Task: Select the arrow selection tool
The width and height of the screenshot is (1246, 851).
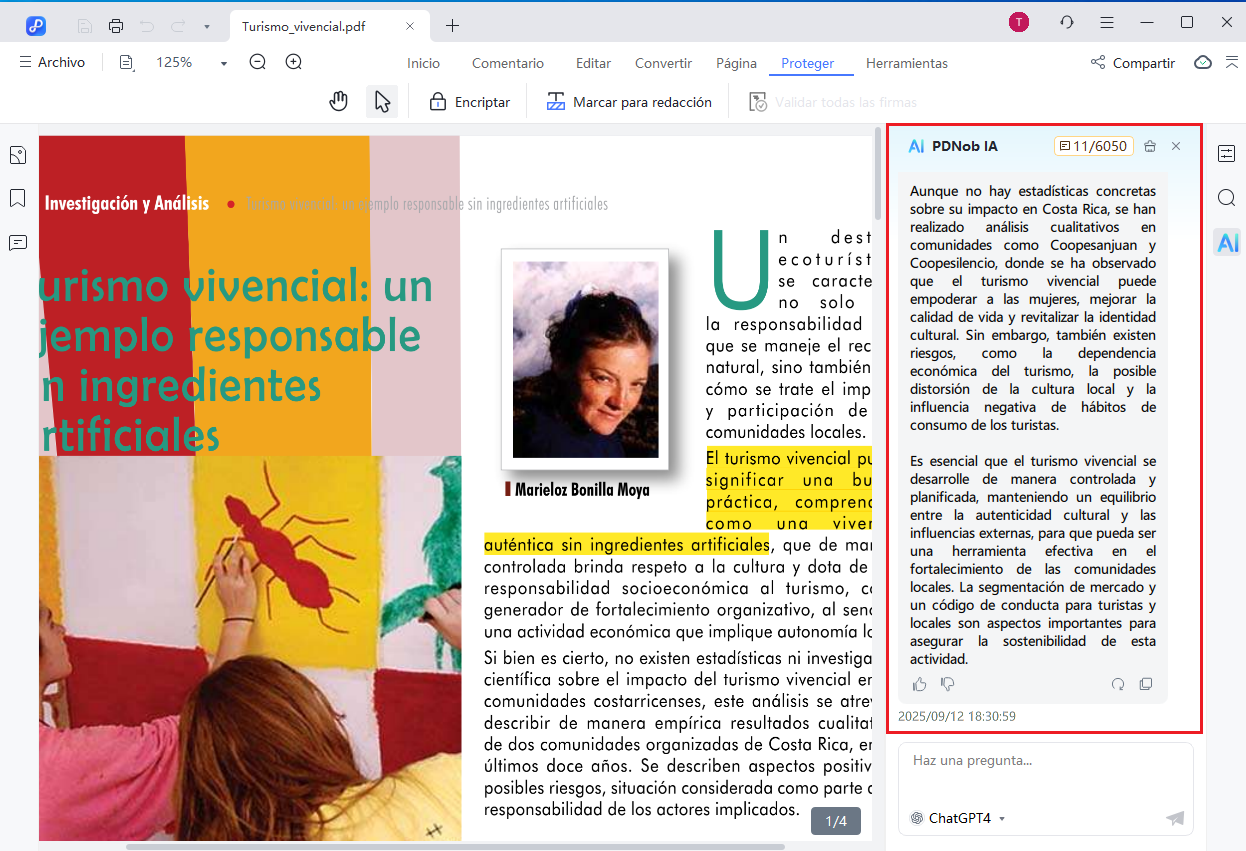Action: coord(382,102)
